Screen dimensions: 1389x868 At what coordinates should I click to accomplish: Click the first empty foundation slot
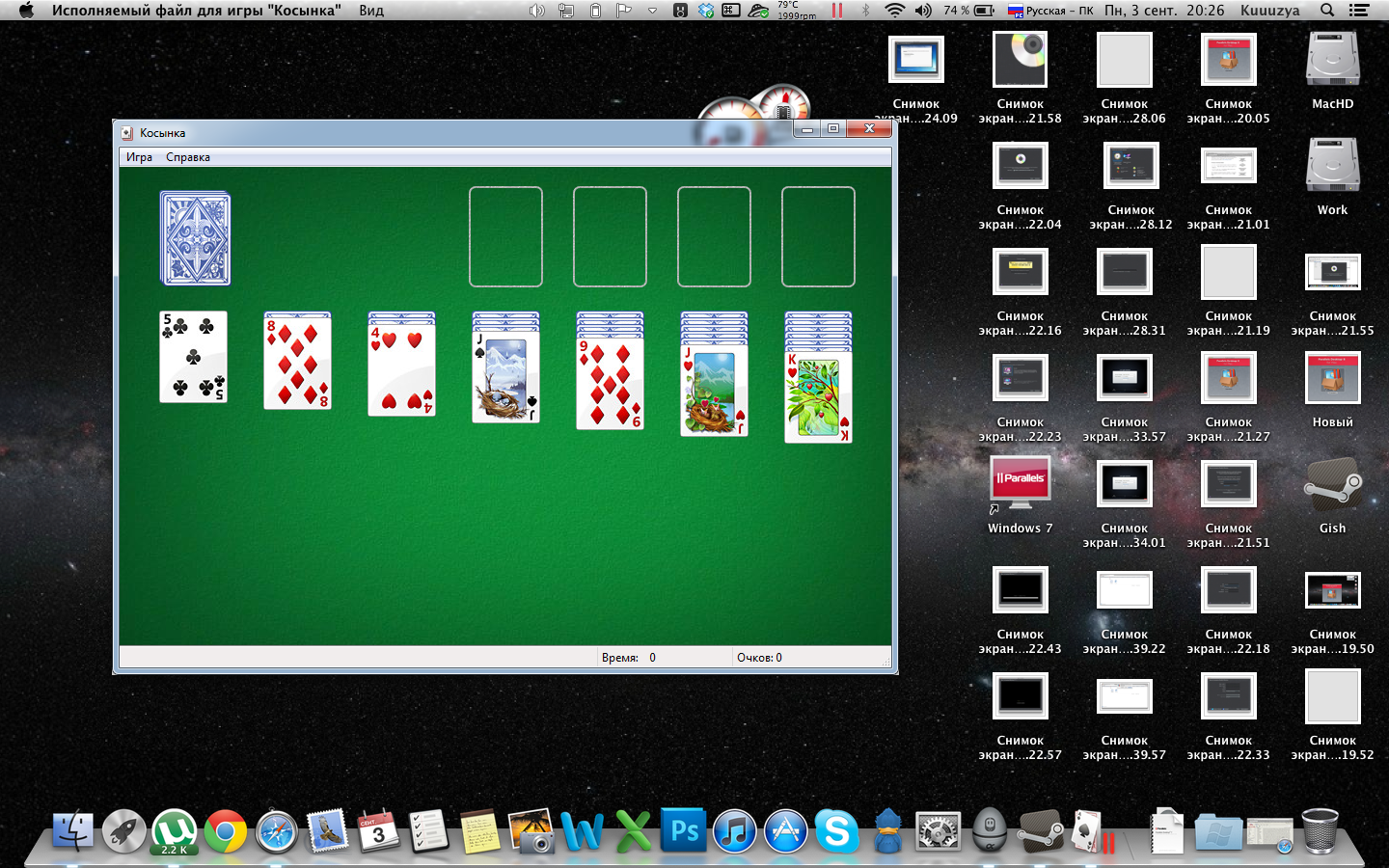point(505,237)
